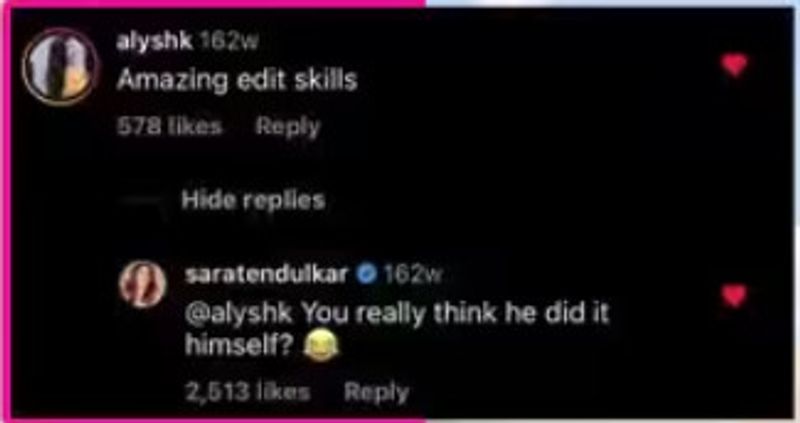
Task: Reply to the alyshk comment
Action: [288, 127]
